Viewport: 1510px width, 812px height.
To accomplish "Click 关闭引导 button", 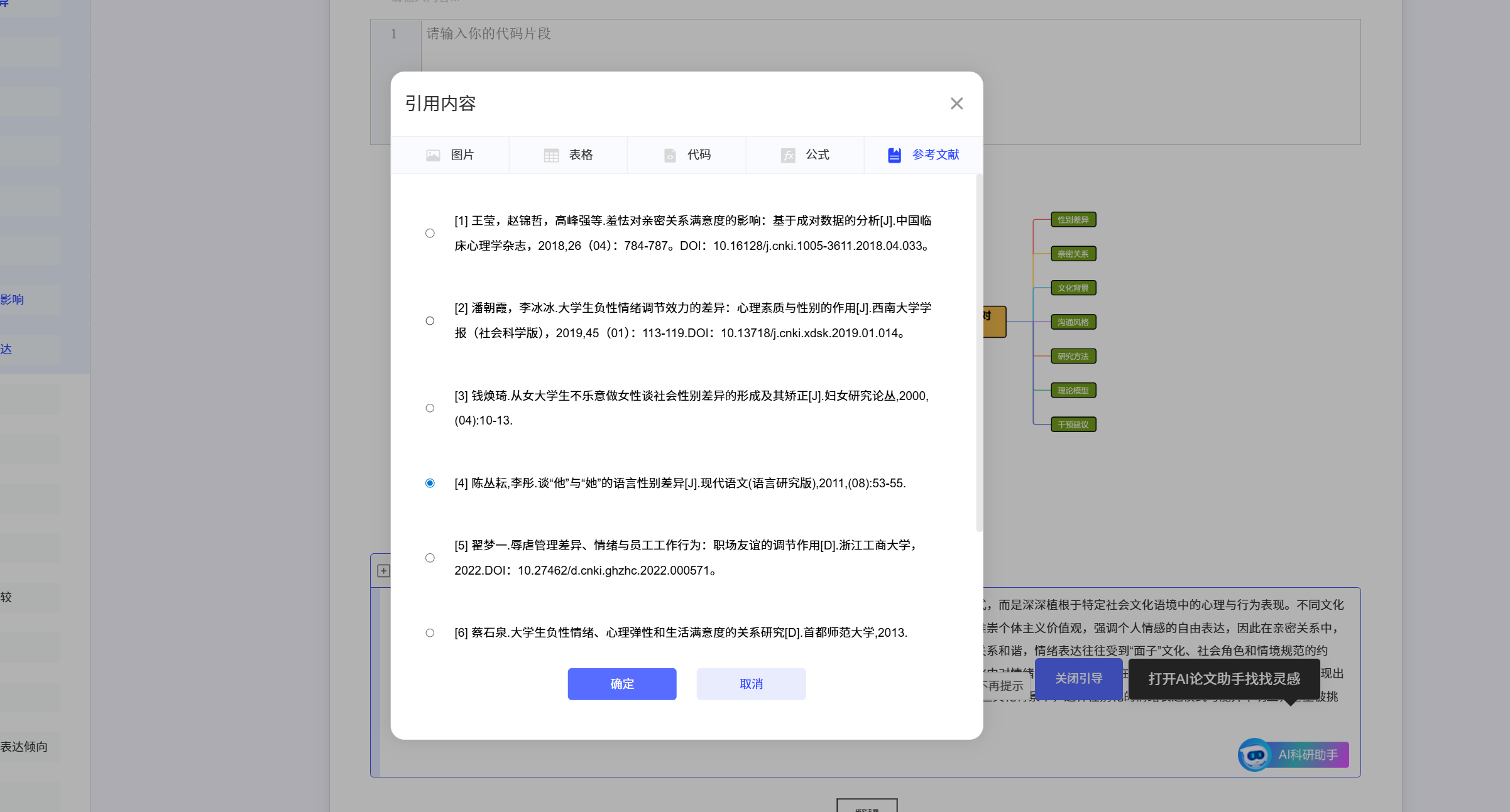I will point(1078,679).
